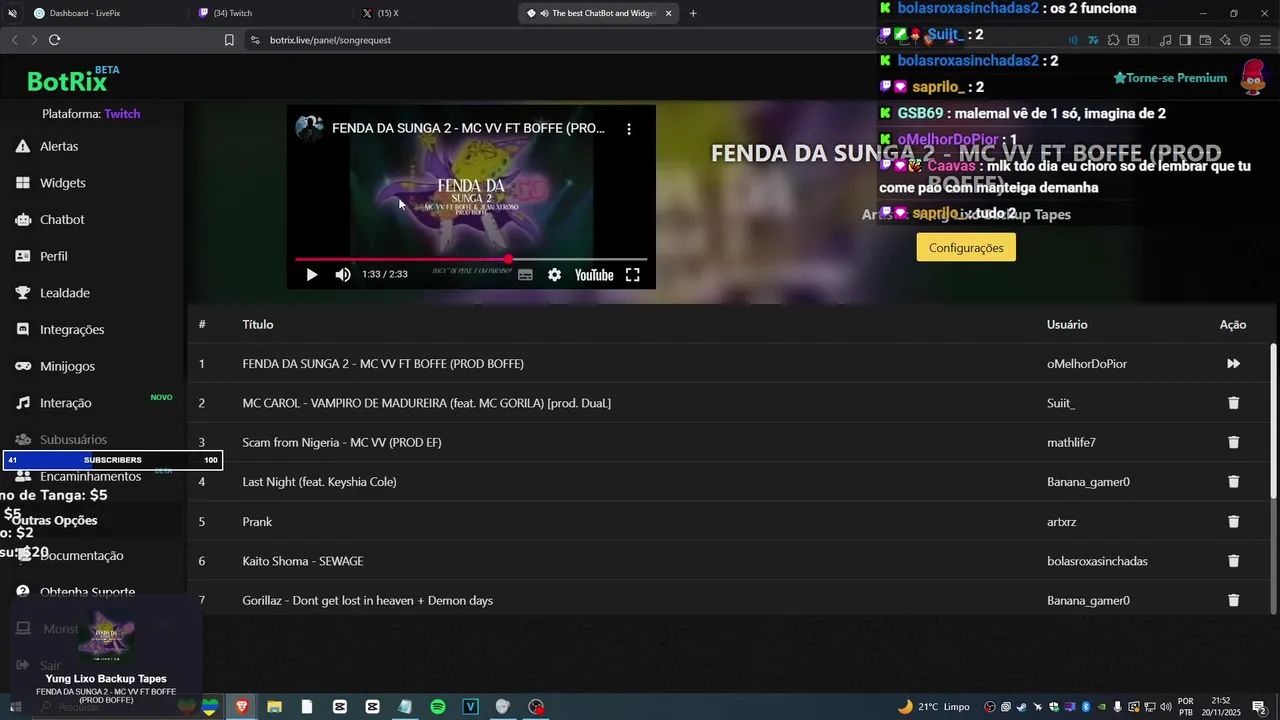Toggle Brave sidebar panel icon
The image size is (1280, 720).
(x=1185, y=40)
